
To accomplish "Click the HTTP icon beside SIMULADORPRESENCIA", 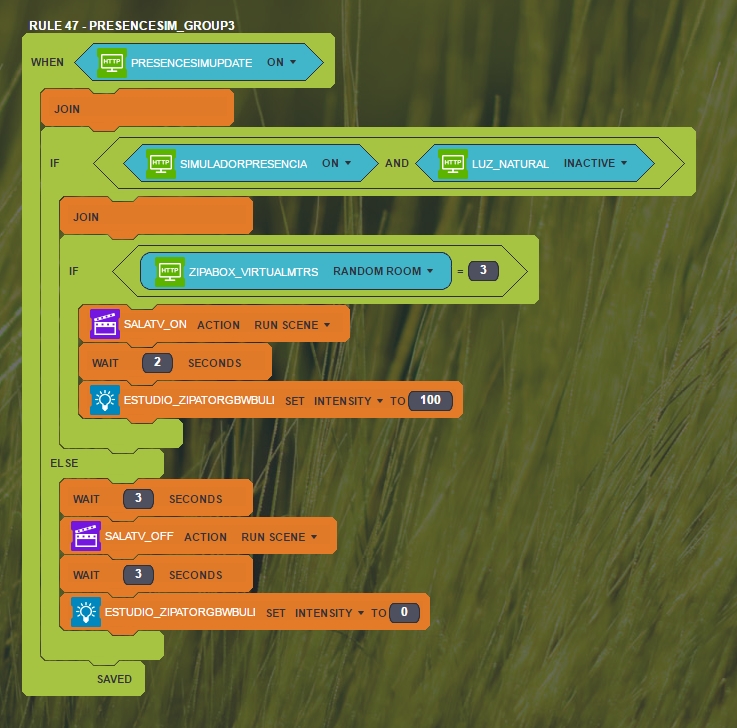I will tap(160, 163).
